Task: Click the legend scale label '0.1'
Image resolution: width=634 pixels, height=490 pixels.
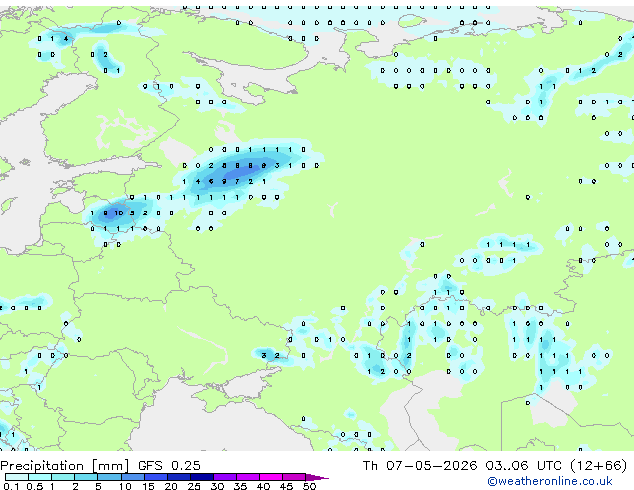Action: [x=11, y=486]
